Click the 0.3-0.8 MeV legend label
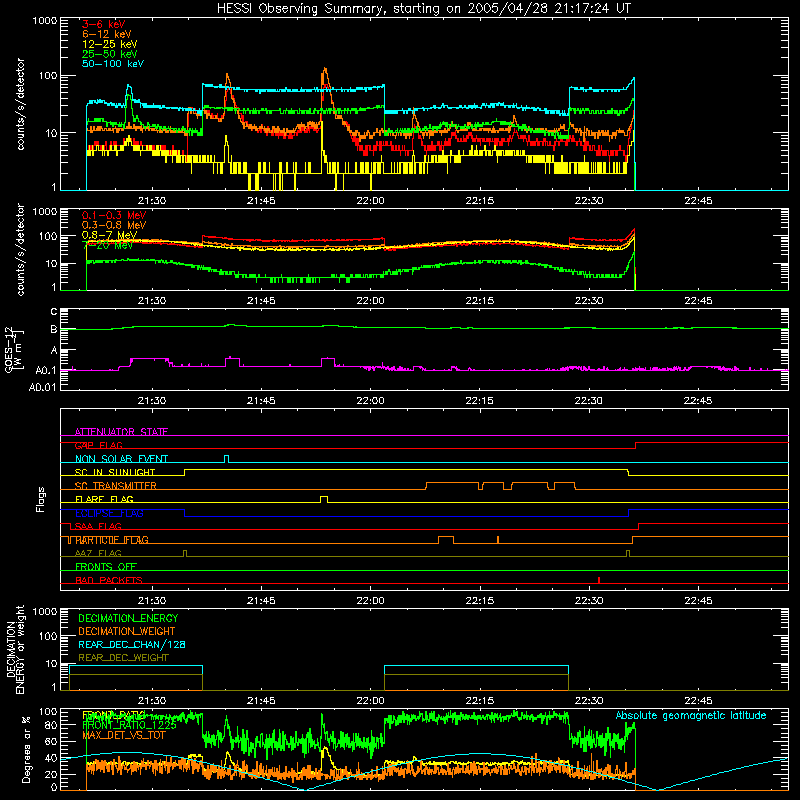Image resolution: width=800 pixels, height=800 pixels. [114, 225]
